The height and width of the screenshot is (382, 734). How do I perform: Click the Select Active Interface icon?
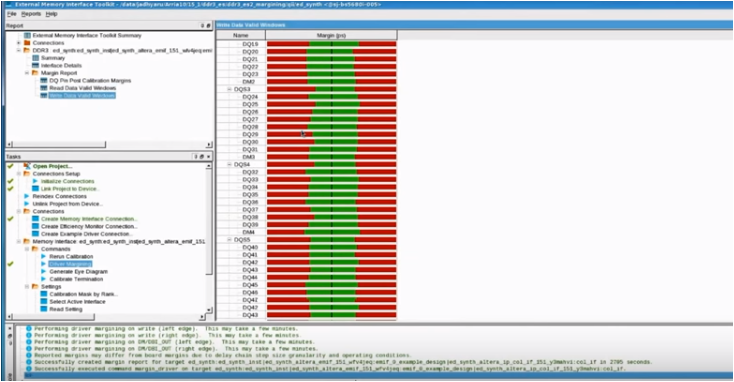click(44, 301)
